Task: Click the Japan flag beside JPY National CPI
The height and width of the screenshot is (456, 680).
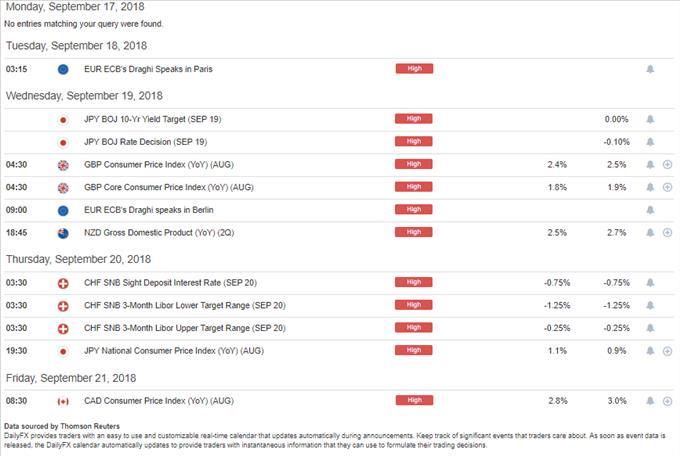Action: (63, 351)
